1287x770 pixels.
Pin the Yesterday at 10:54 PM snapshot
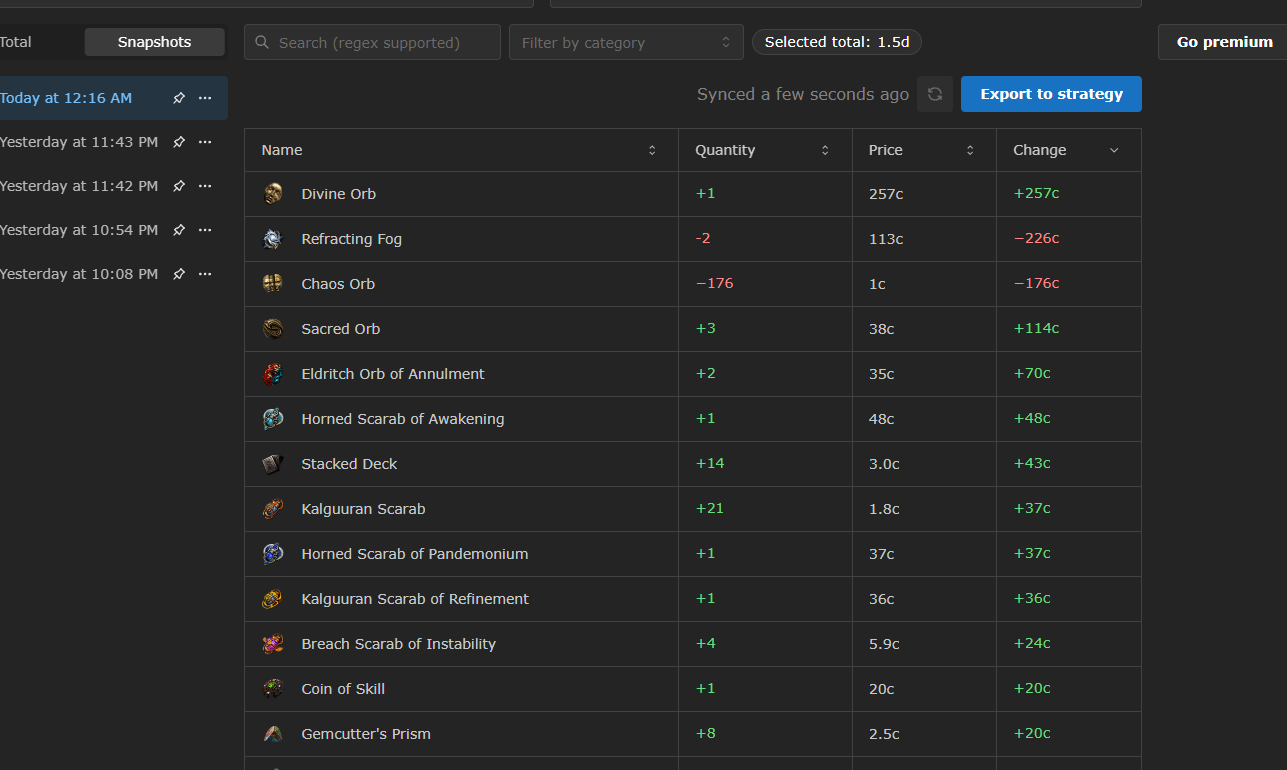click(x=179, y=230)
